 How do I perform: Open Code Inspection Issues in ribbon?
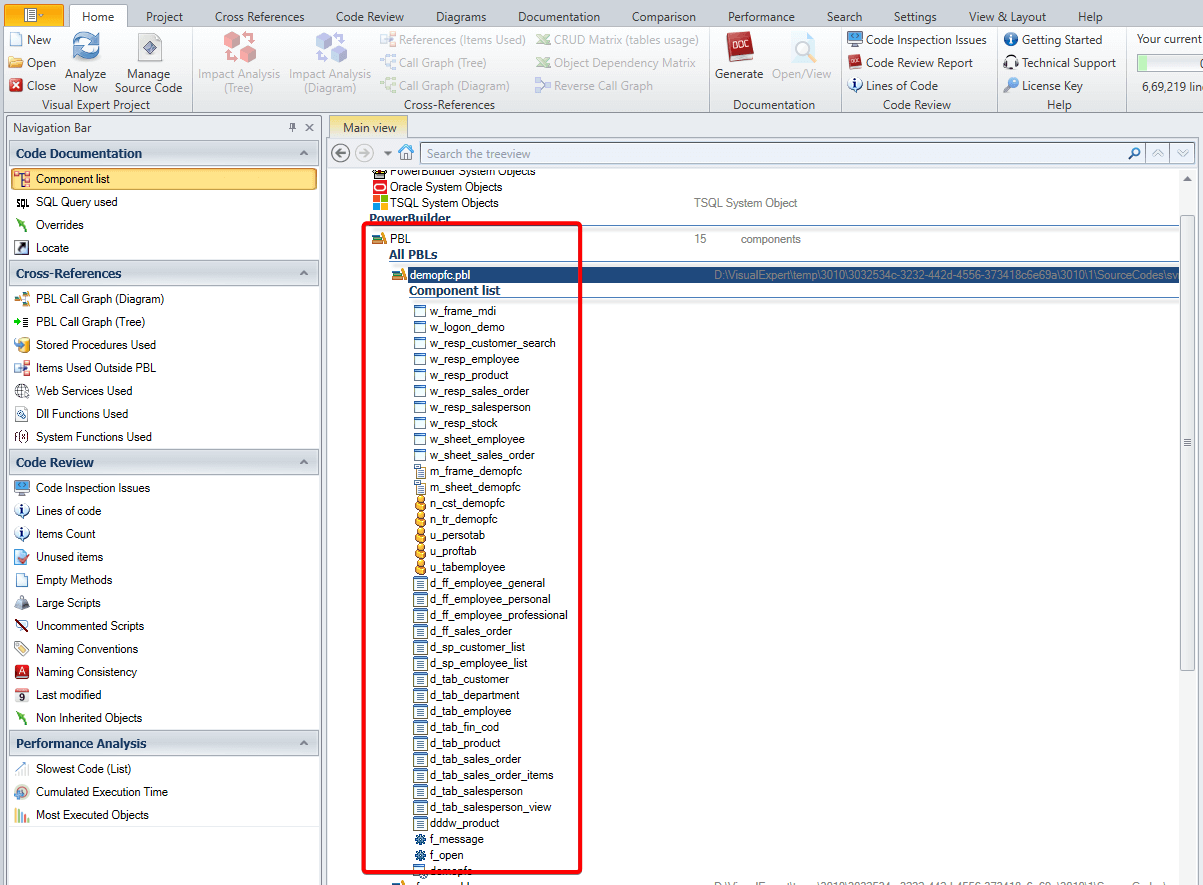tap(916, 40)
